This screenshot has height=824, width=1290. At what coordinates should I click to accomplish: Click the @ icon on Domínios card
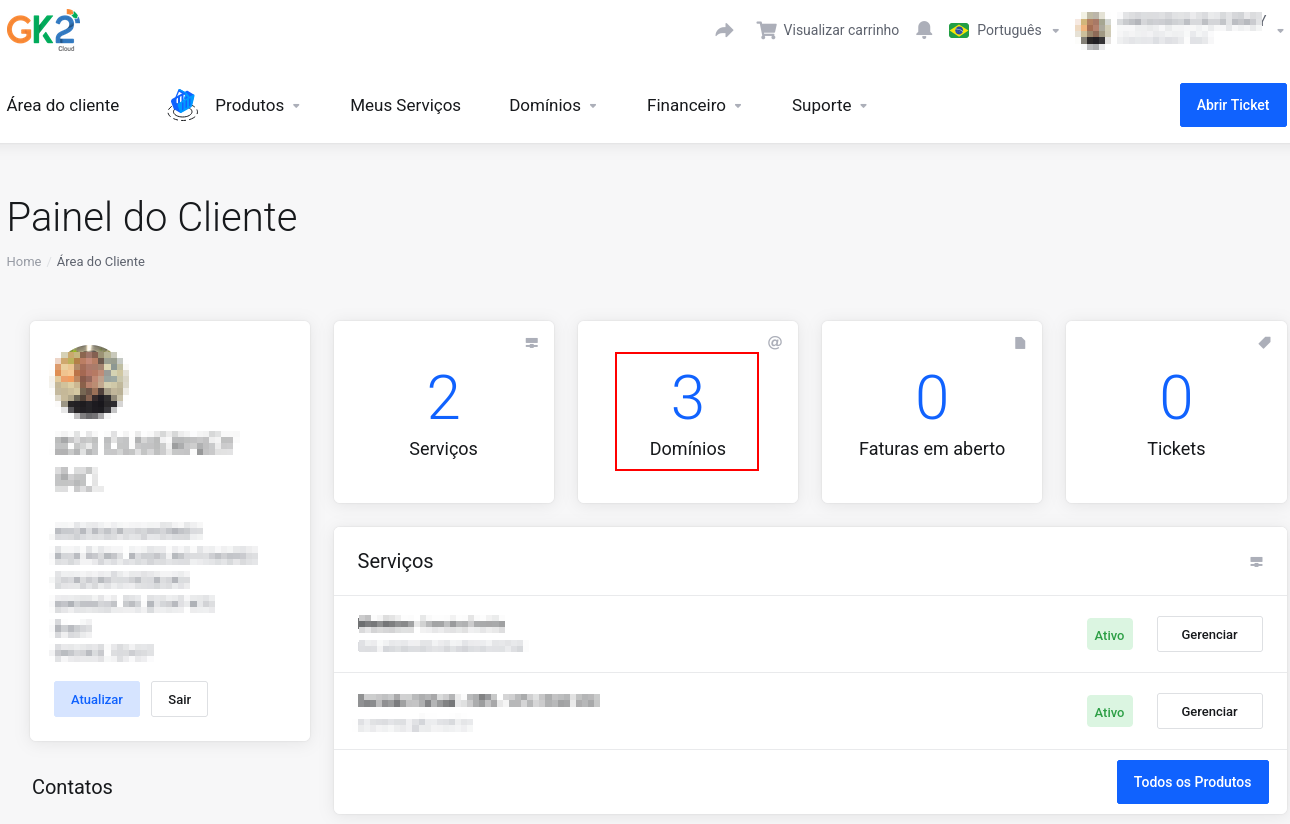click(x=775, y=343)
